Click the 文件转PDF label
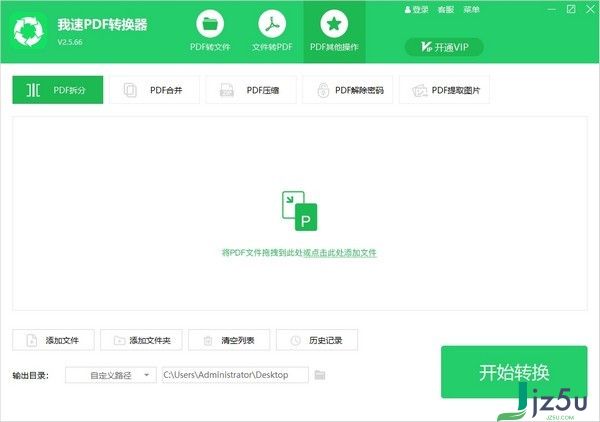This screenshot has width=600, height=422. pyautogui.click(x=272, y=47)
